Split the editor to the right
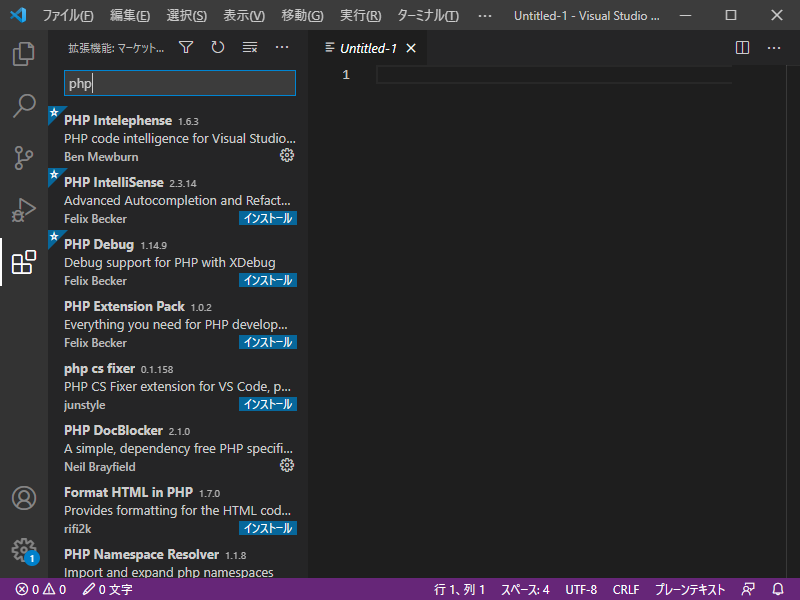Screen dimensions: 800x600 point(742,48)
